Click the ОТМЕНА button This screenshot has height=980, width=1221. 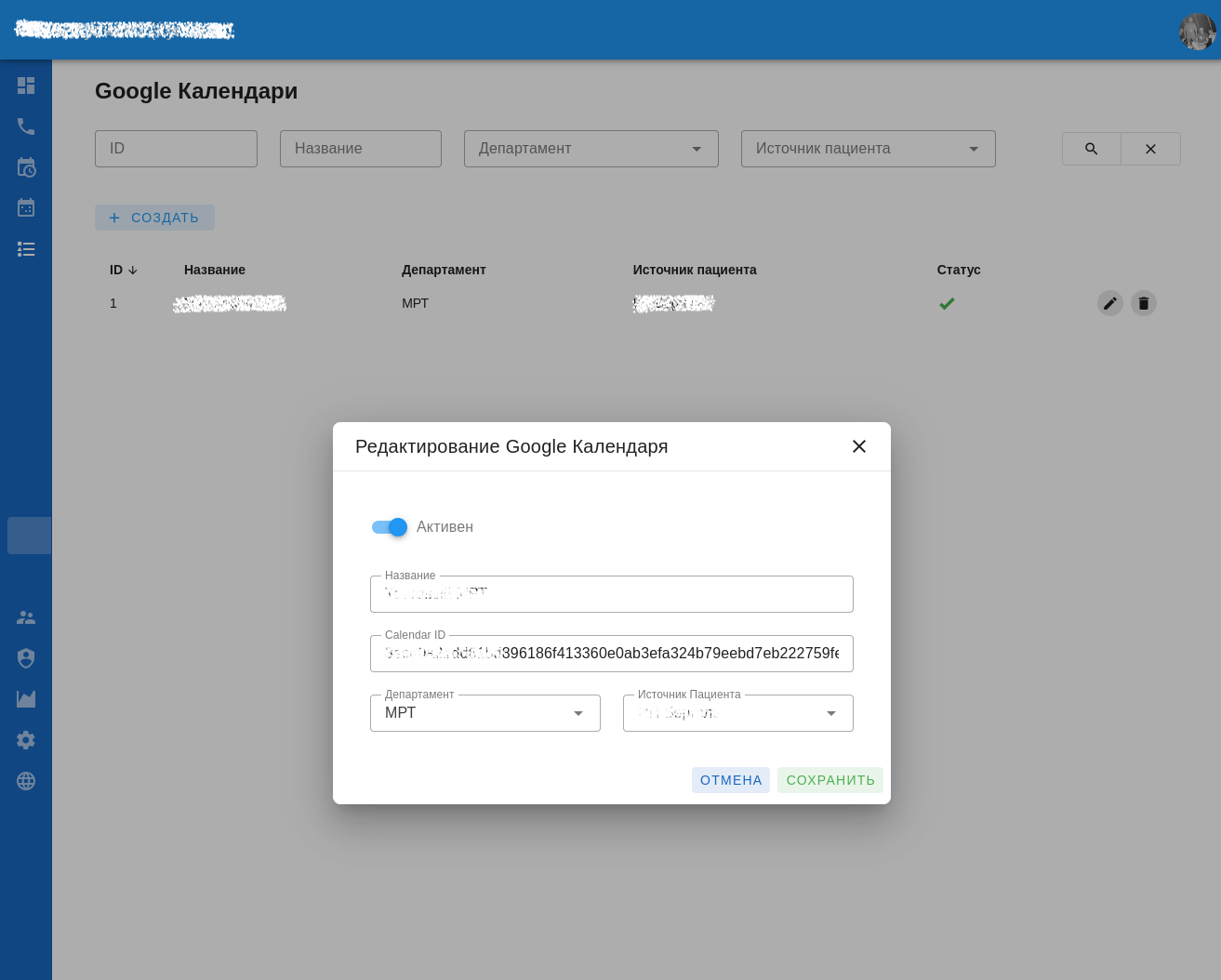pos(731,780)
